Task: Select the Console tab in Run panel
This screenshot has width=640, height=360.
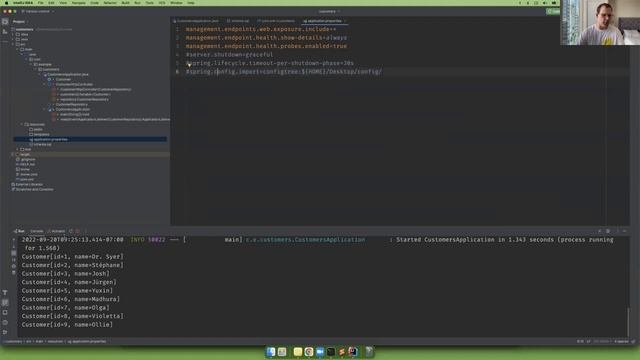Action: point(36,231)
